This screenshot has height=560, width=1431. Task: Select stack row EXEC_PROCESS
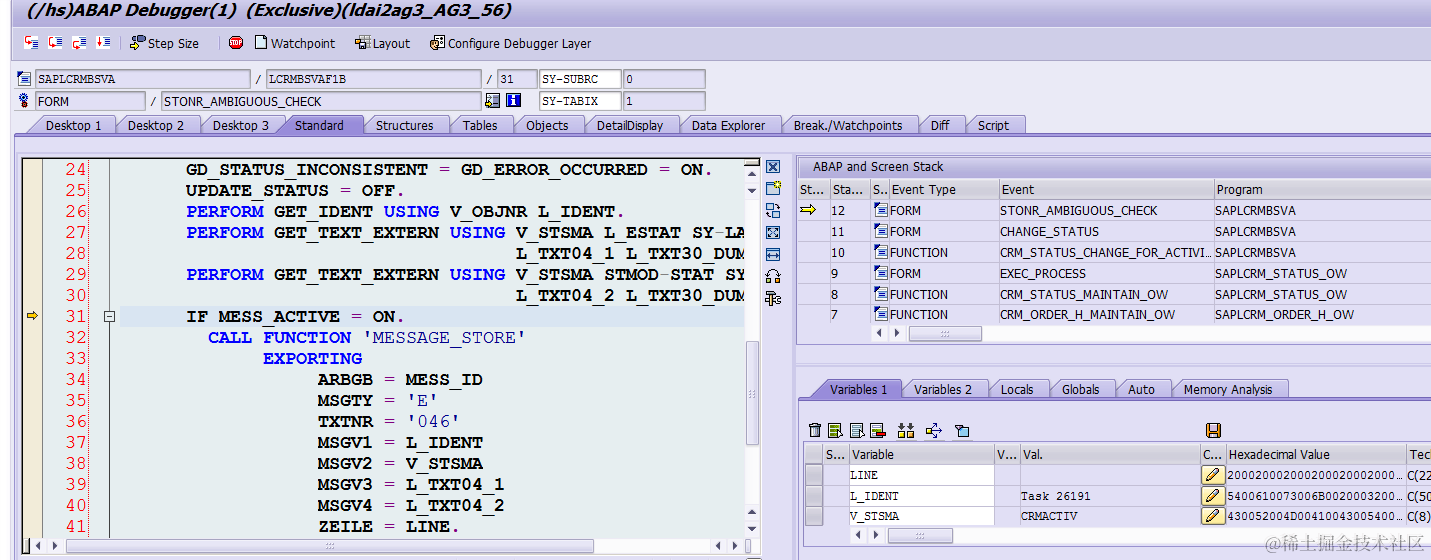pos(1114,273)
